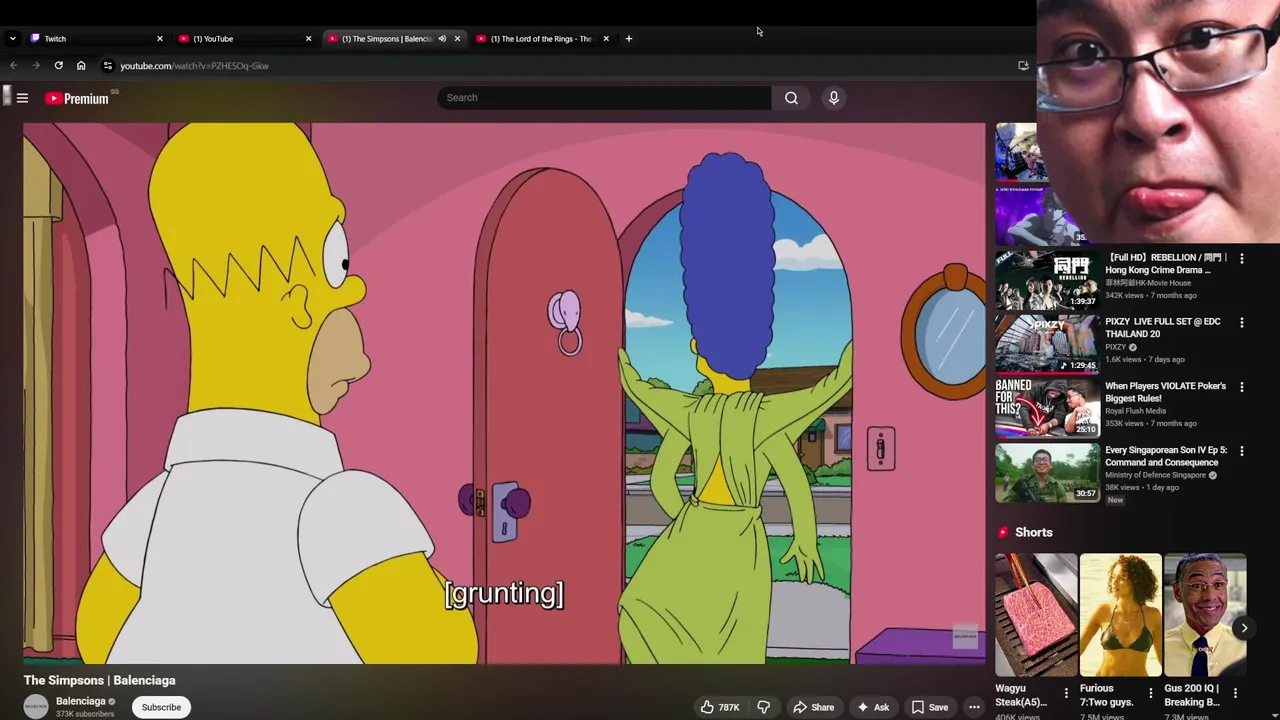Image resolution: width=1280 pixels, height=720 pixels.
Task: Open options menu for Singaporean Son video
Action: tap(1242, 450)
